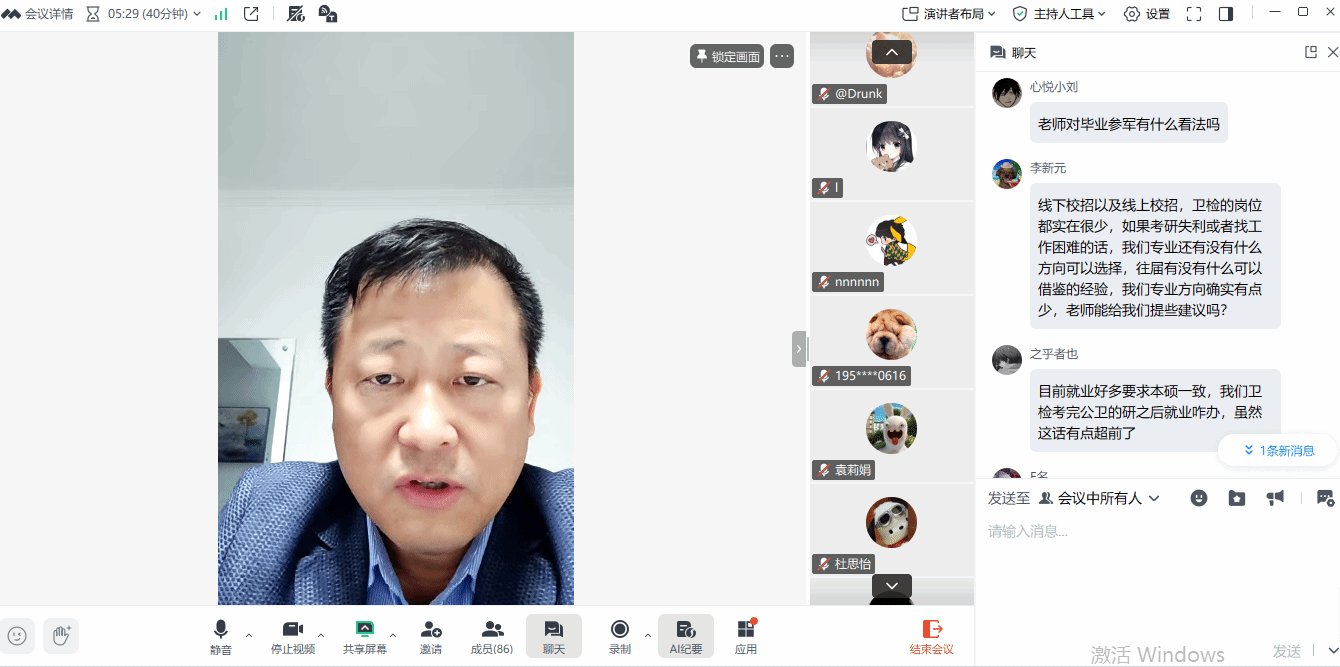Jump to the 1条新消息 new message

pos(1278,450)
